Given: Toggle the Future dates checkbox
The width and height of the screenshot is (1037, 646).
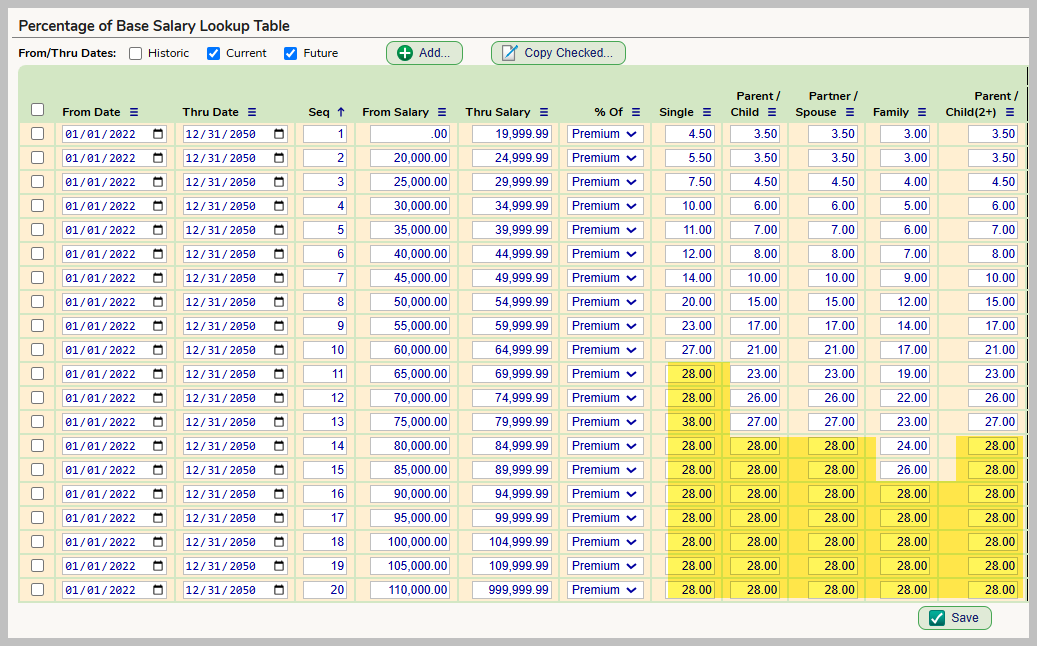Looking at the screenshot, I should pyautogui.click(x=291, y=53).
